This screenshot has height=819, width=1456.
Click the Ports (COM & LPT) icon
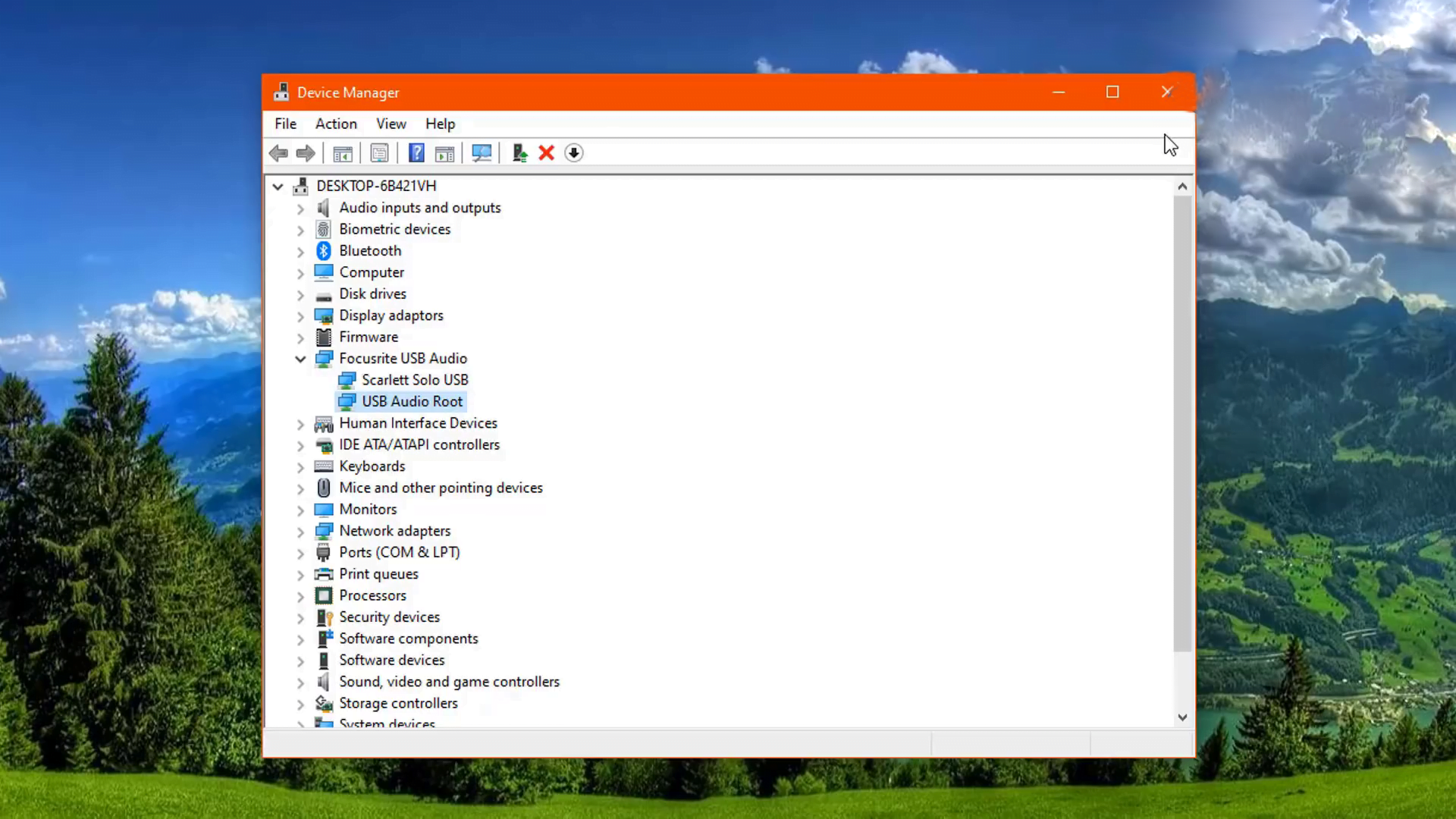[x=324, y=553]
